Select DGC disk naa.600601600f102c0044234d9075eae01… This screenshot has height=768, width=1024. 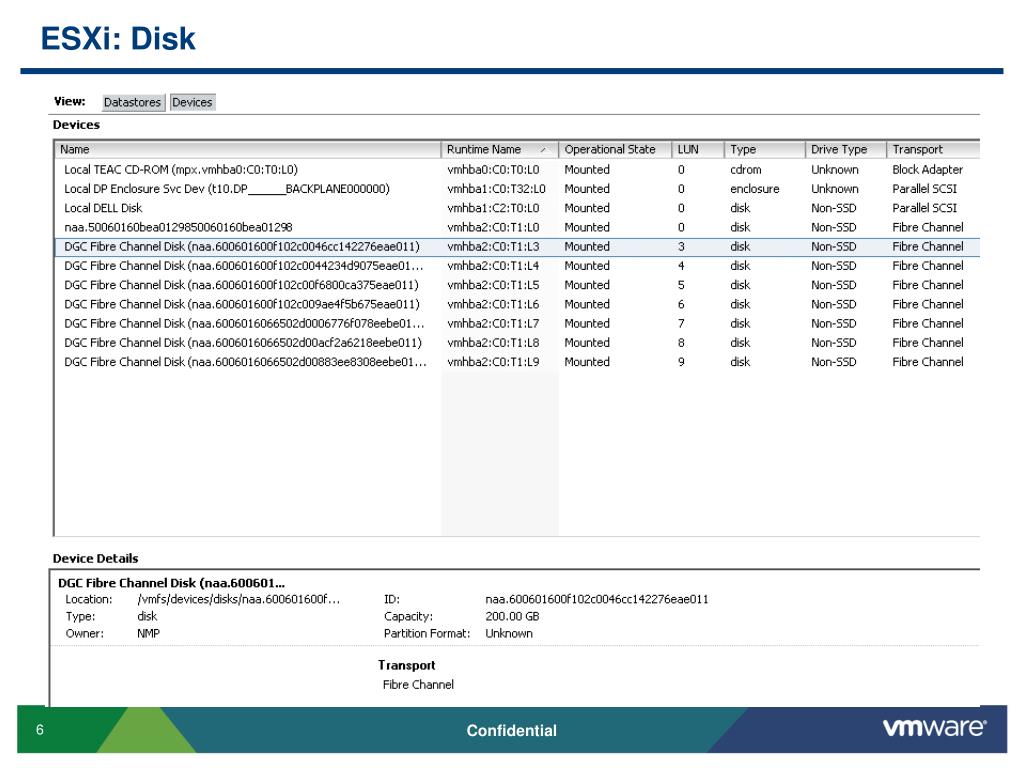517,266
